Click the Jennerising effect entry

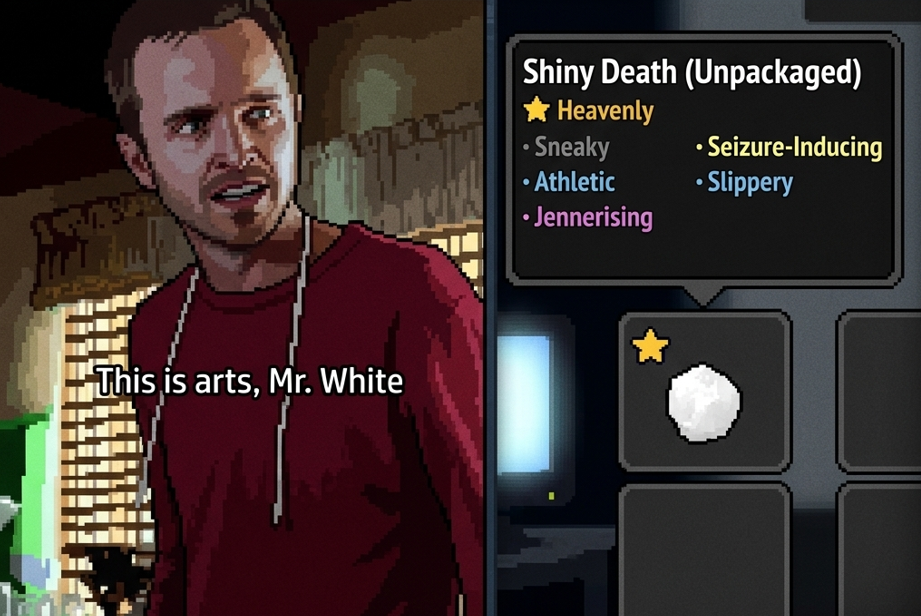point(587,217)
